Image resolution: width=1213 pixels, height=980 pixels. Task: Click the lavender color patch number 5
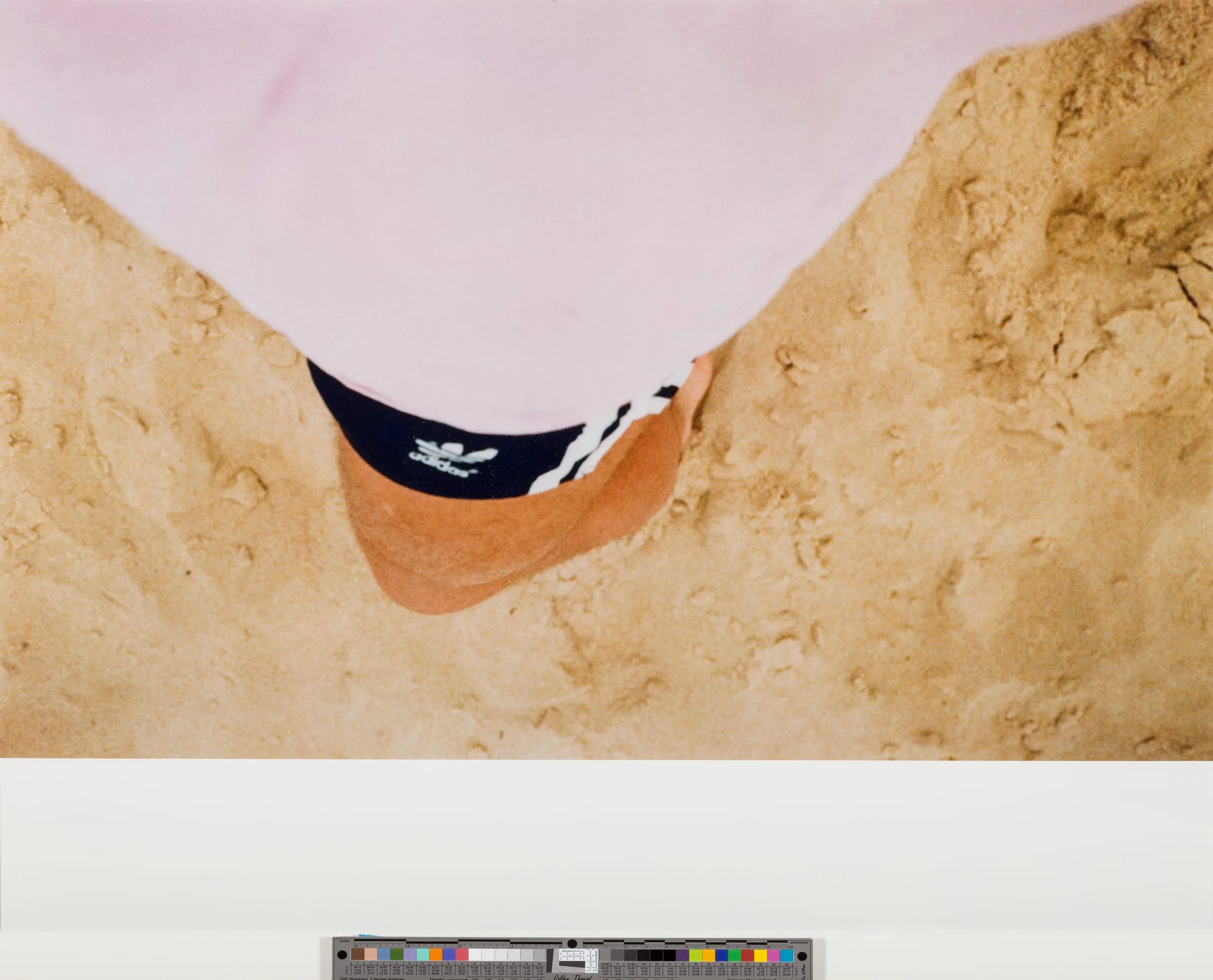click(410, 954)
